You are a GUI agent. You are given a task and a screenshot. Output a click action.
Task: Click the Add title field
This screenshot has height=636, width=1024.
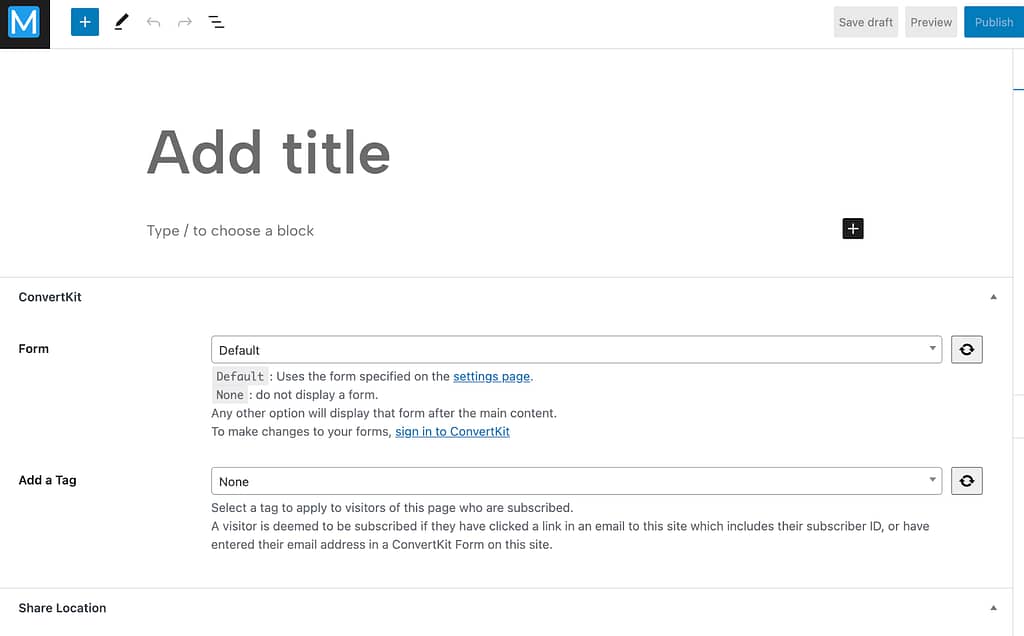pyautogui.click(x=268, y=153)
